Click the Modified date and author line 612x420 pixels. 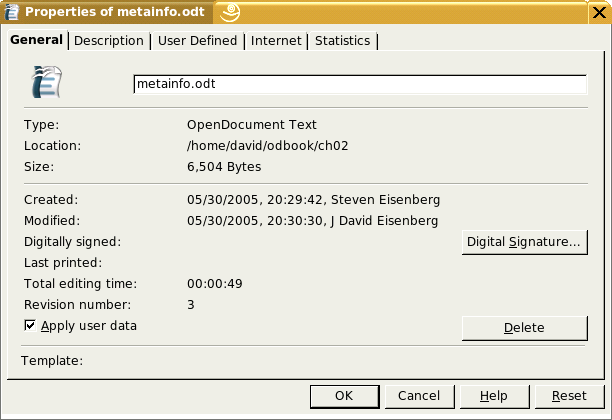[x=312, y=221]
